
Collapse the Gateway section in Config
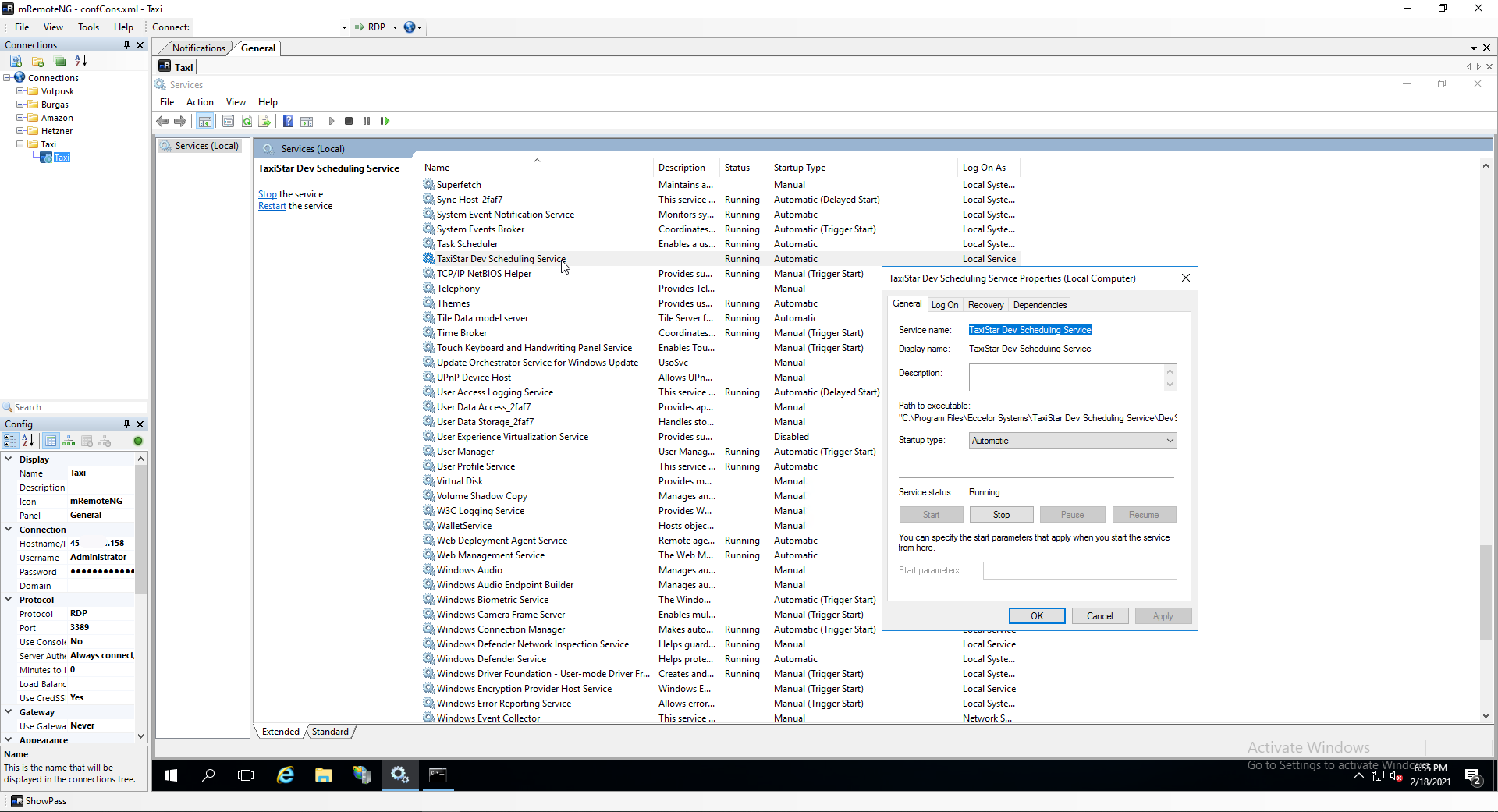click(9, 712)
